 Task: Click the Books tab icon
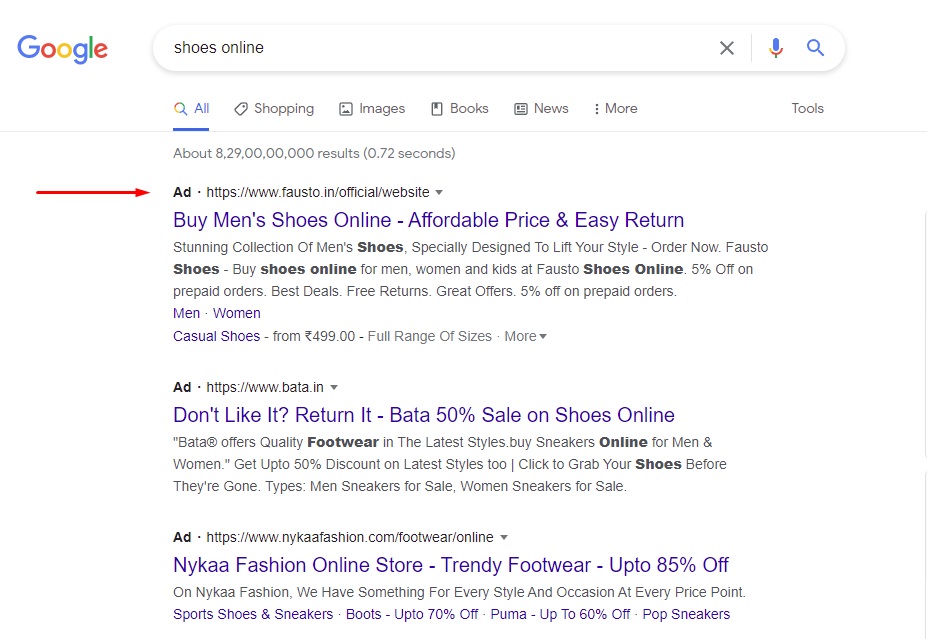point(436,108)
